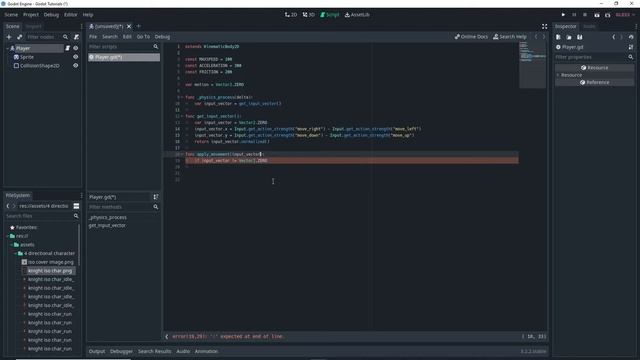Add a new child node
Viewport: 640px width, 360px height.
[9, 37]
